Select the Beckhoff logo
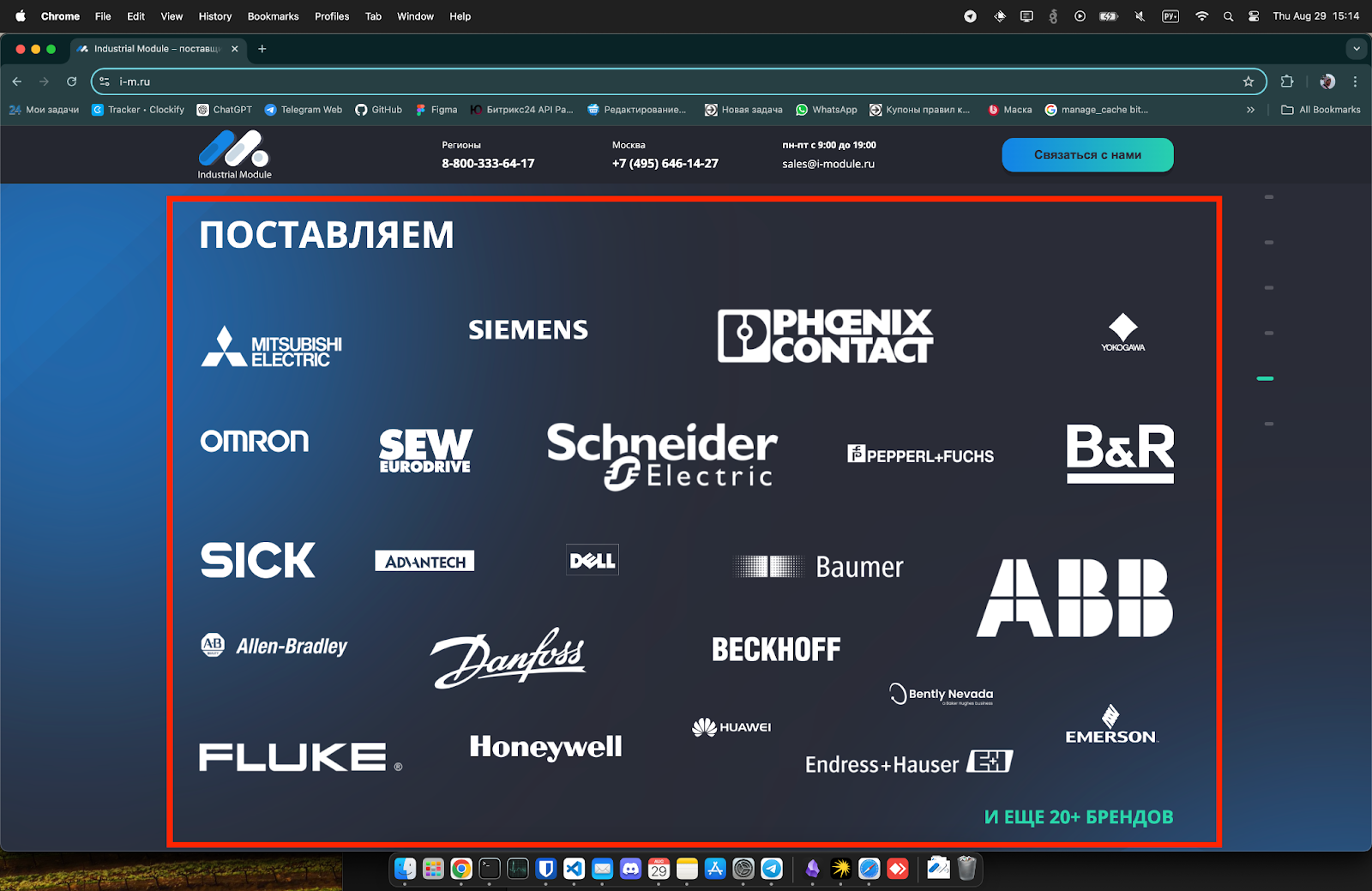The image size is (1372, 891). pyautogui.click(x=776, y=649)
